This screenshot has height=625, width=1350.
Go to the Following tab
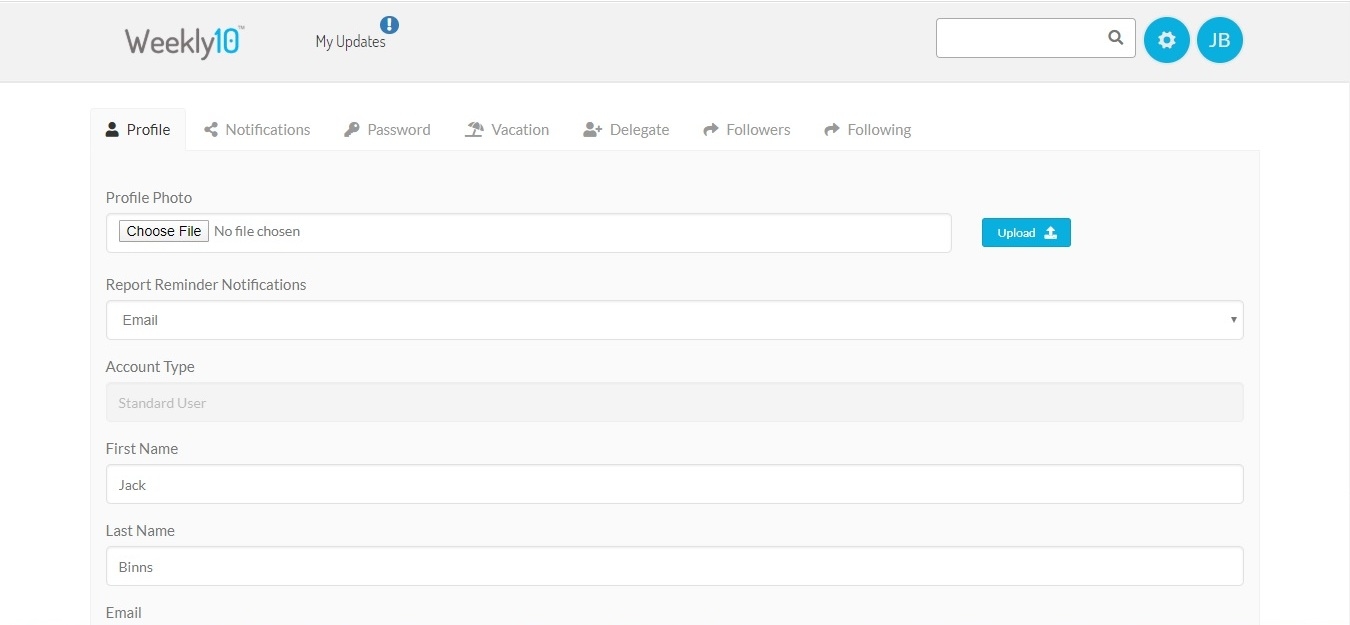tap(867, 130)
